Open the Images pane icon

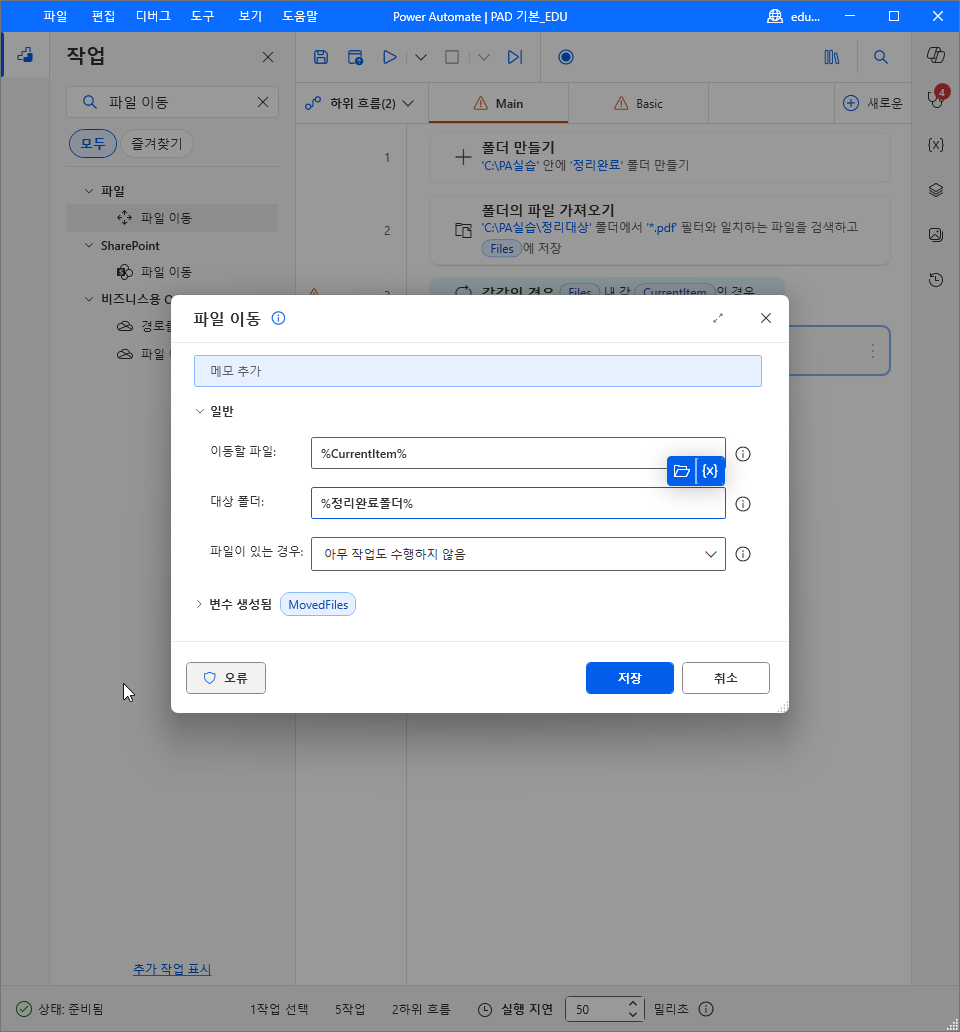pos(936,234)
